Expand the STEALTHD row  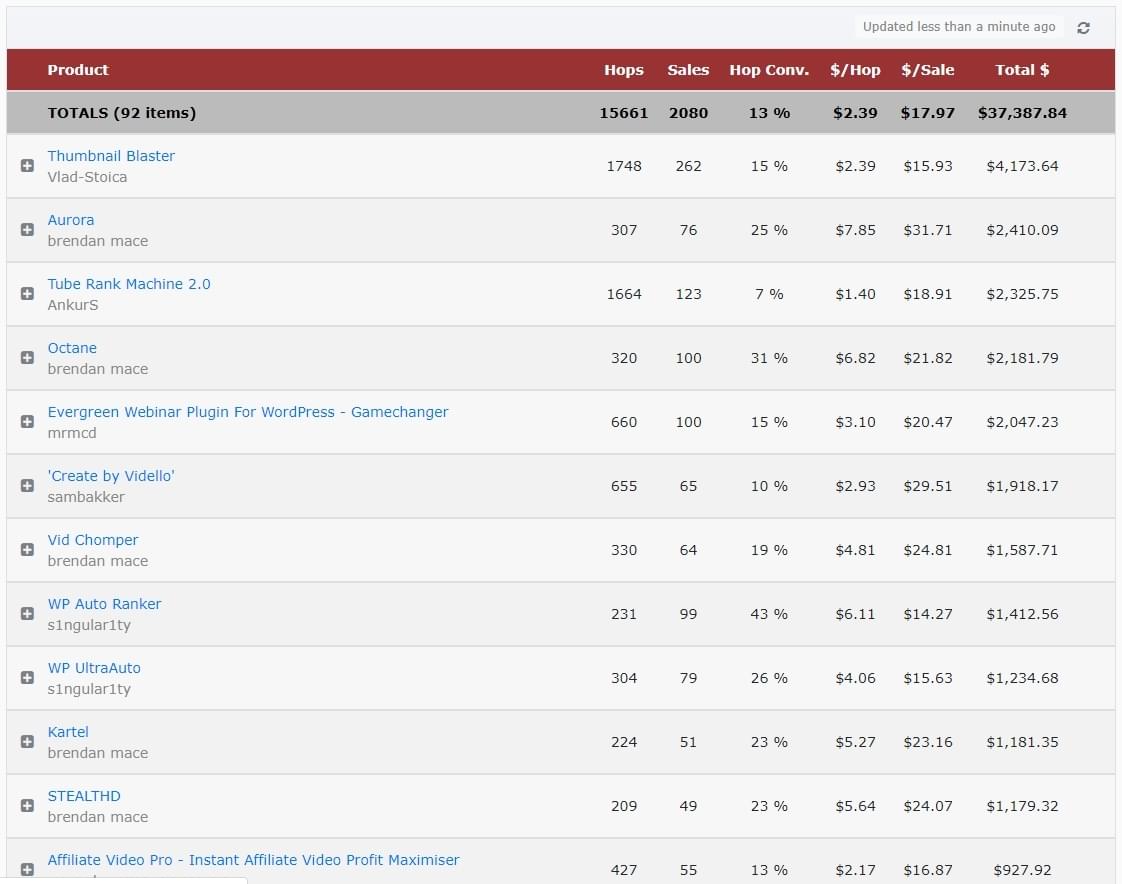[27, 806]
